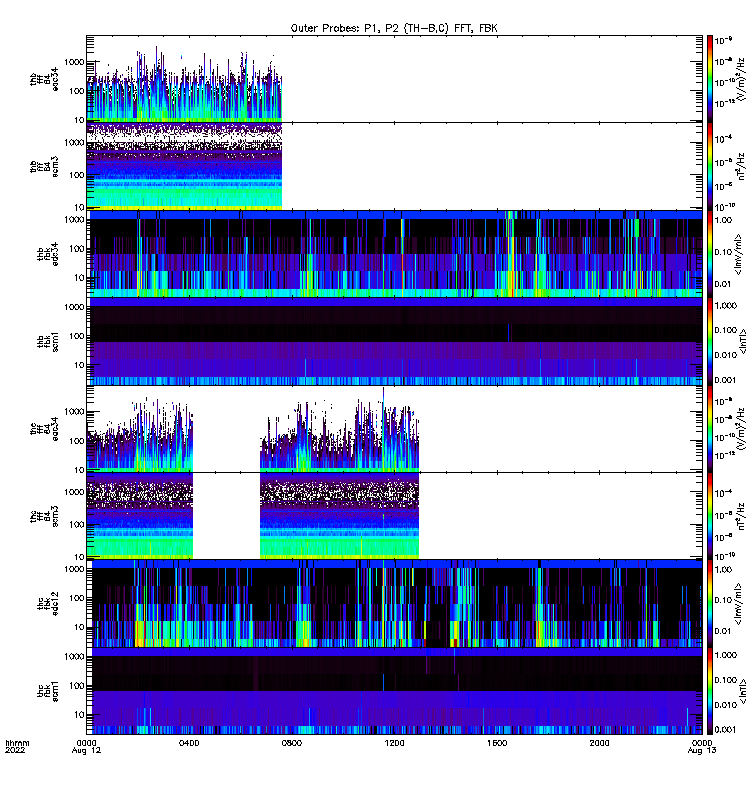Image resolution: width=750 pixels, height=800 pixels.
Task: Click the plot title 'Outer Probes: P1, P2 (TH-B,C) FFT, FBK'
Action: (x=394, y=29)
